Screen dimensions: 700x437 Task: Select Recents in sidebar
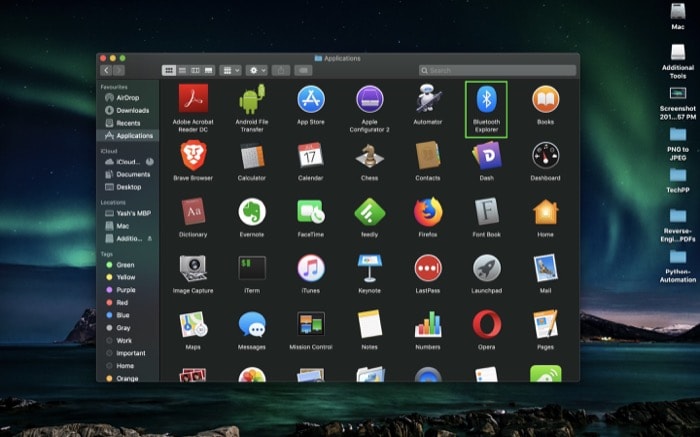click(127, 123)
